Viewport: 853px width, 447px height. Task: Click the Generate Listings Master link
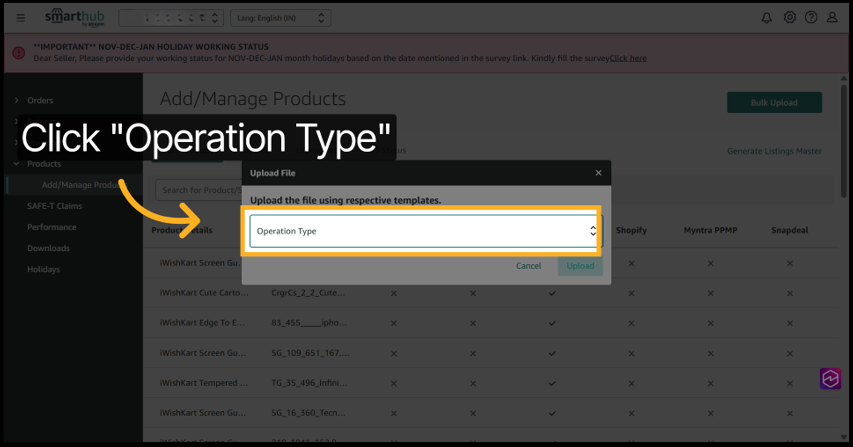click(x=773, y=151)
